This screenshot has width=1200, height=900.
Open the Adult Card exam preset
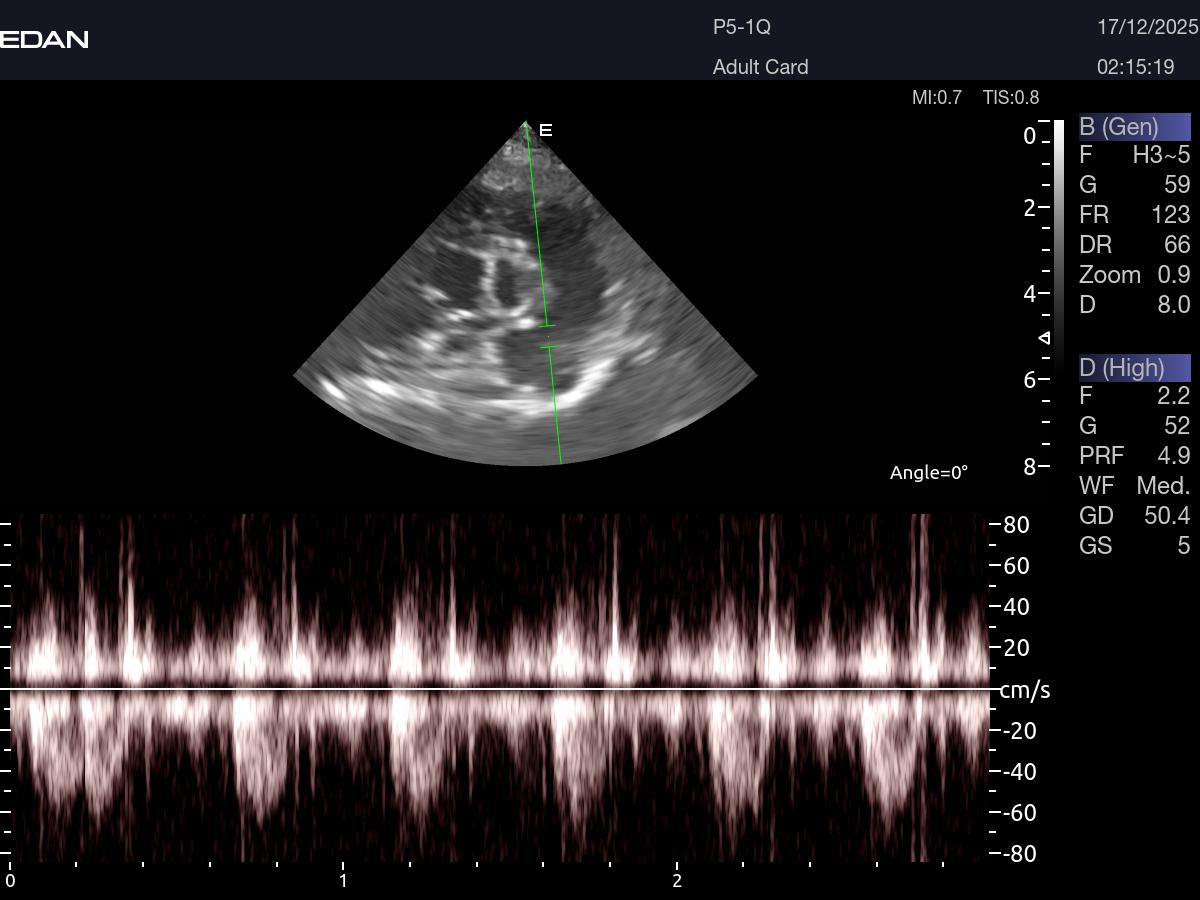pos(760,67)
